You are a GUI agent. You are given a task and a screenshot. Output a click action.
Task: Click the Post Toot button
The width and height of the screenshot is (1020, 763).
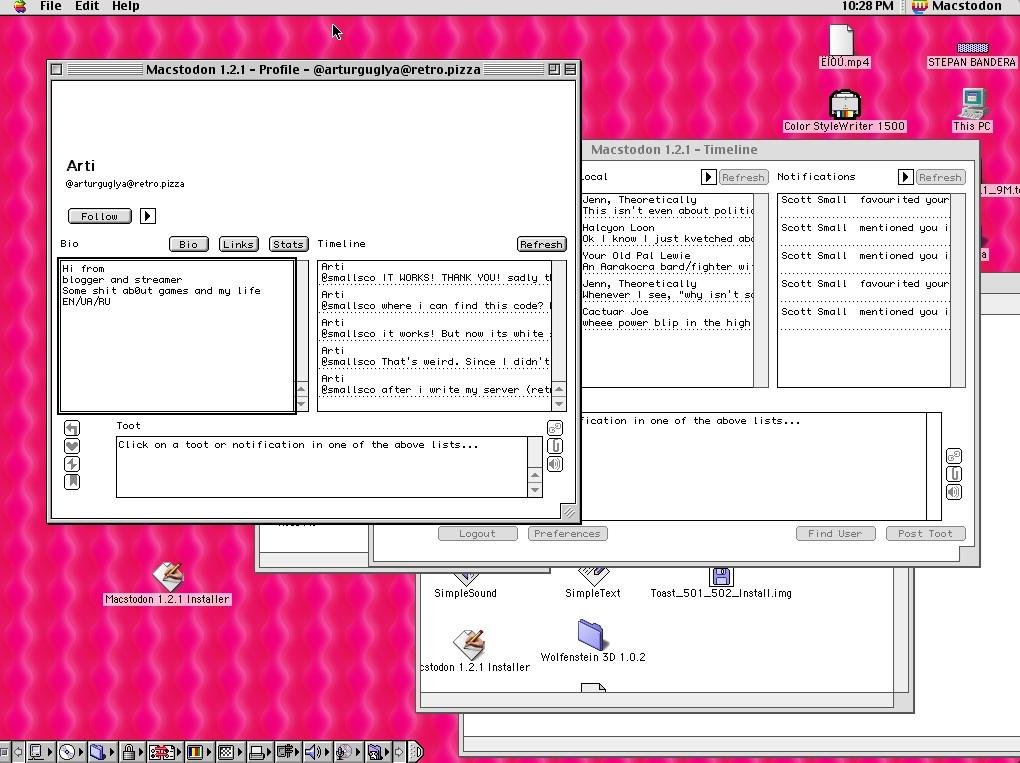click(x=926, y=533)
